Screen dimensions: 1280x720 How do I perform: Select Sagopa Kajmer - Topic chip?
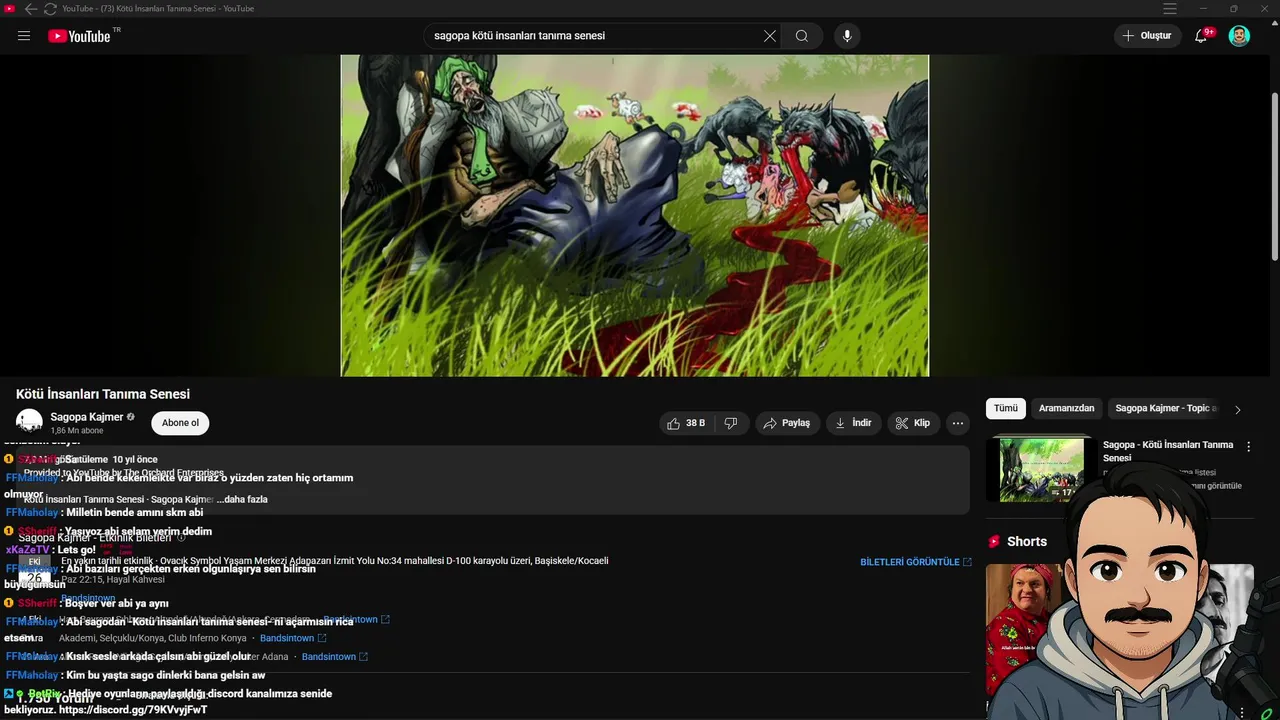[x=1165, y=408]
